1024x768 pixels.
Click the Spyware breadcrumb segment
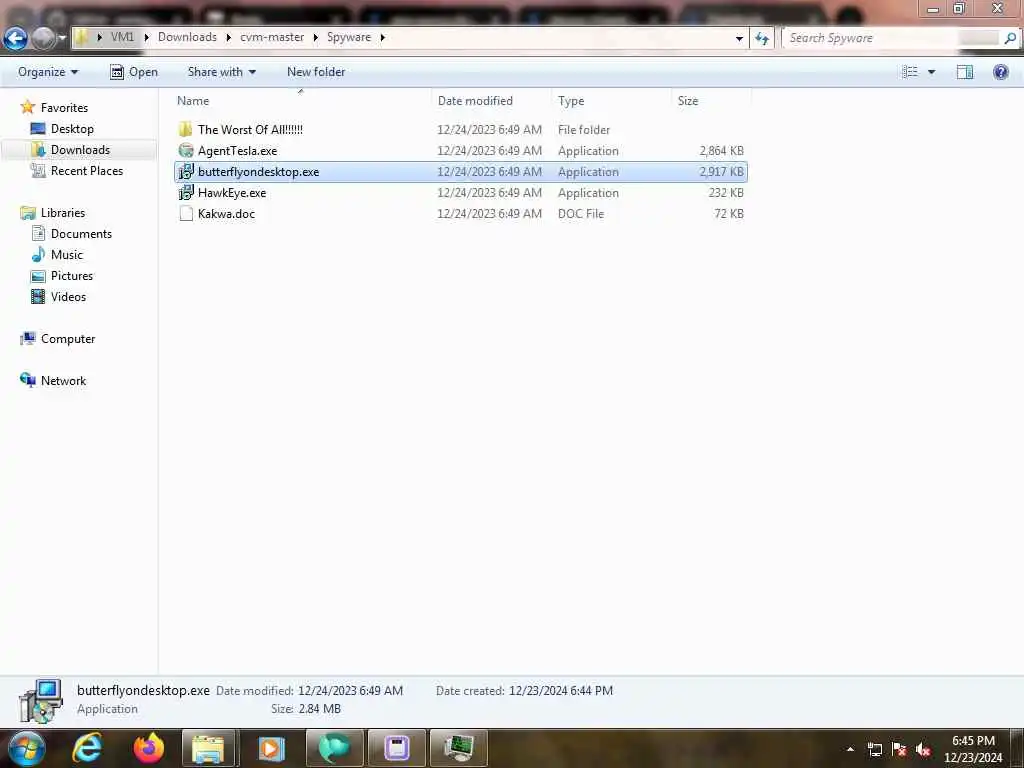click(349, 37)
